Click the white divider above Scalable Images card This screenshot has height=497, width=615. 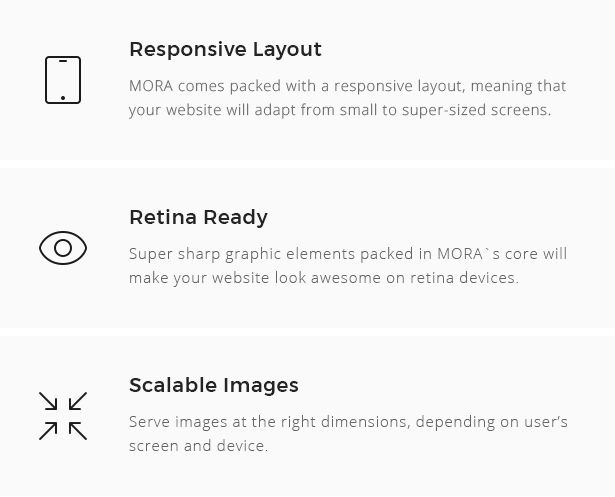point(308,332)
